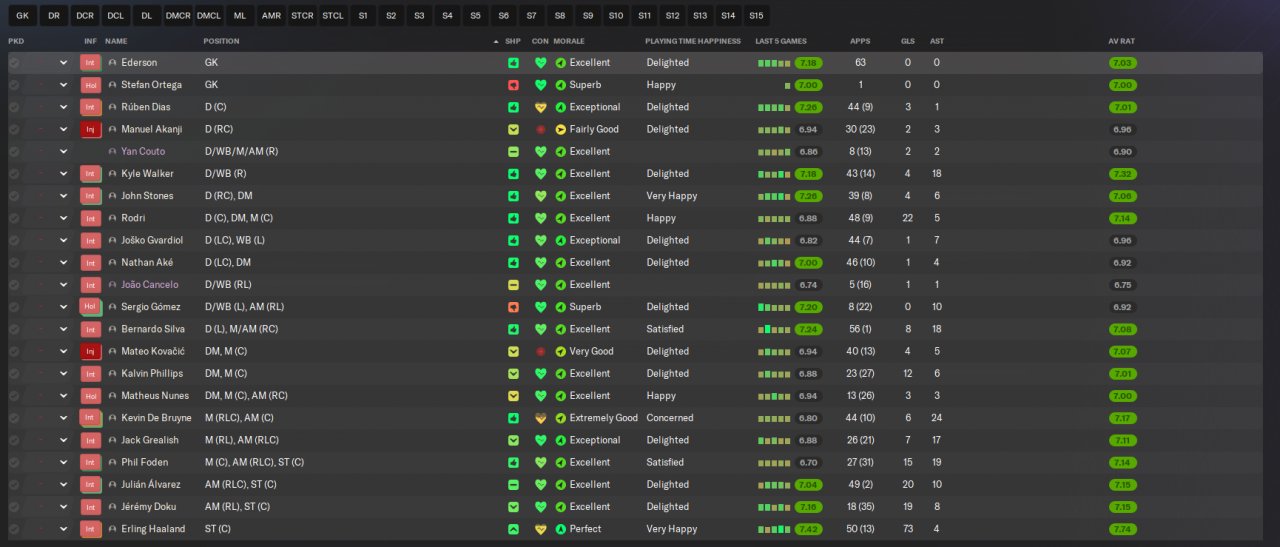Click the morale arrow icon for Erling Haaland

[x=561, y=529]
